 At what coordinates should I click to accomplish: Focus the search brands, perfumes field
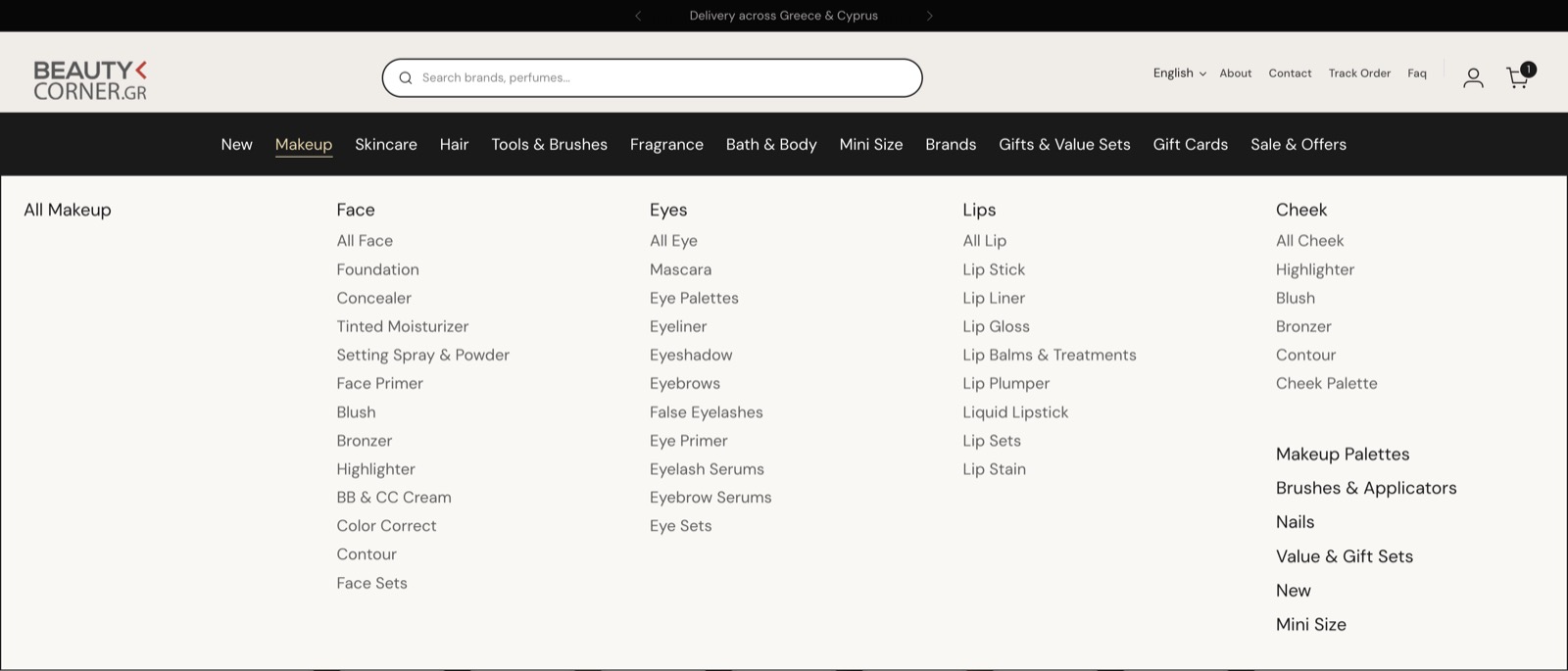point(652,77)
